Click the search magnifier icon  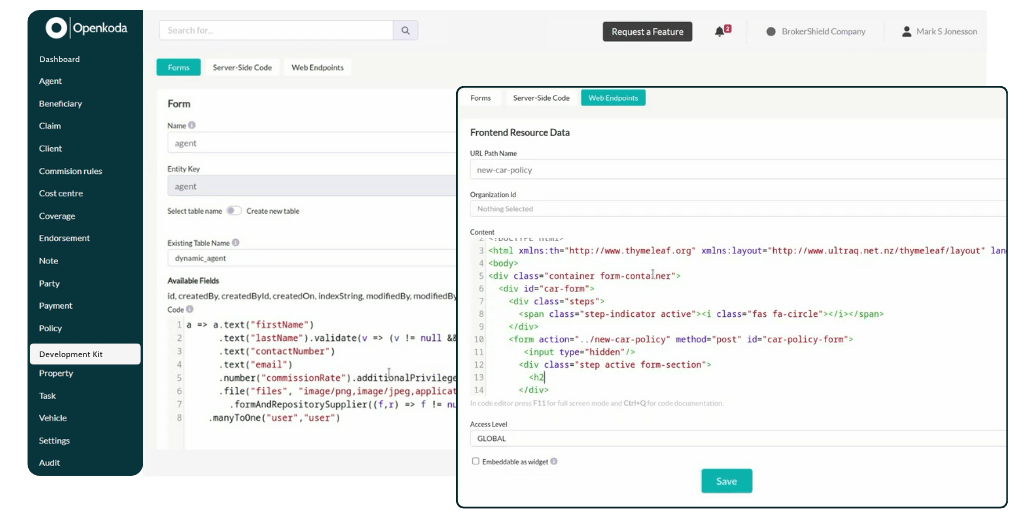click(405, 31)
